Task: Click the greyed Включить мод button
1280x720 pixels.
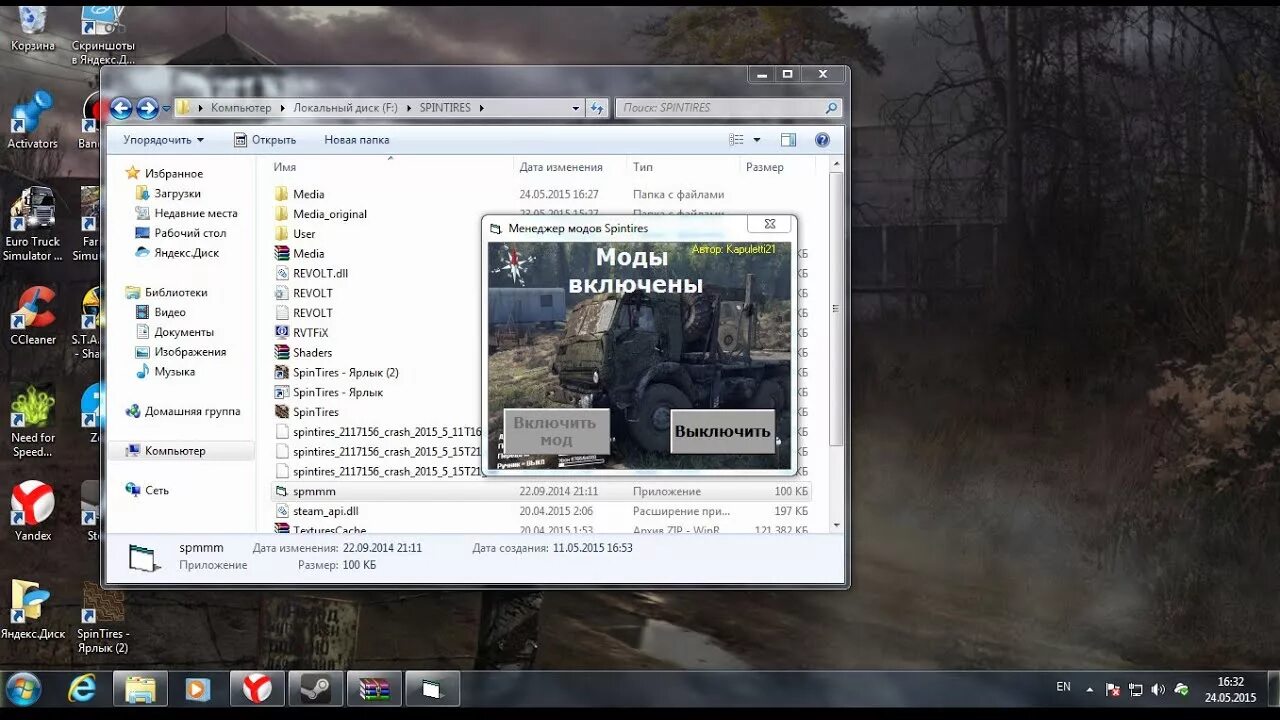Action: pos(556,431)
